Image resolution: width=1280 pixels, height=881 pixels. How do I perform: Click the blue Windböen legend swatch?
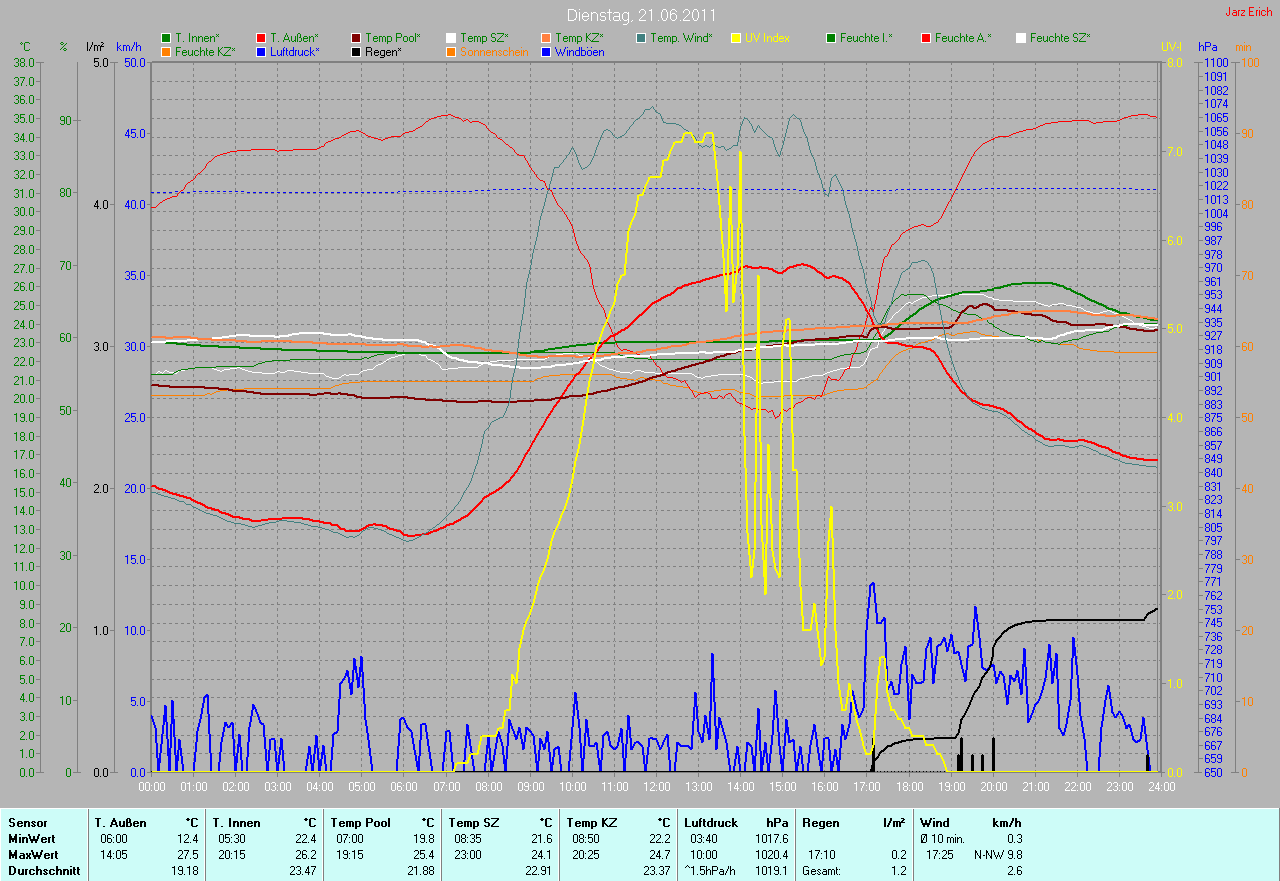coord(546,51)
